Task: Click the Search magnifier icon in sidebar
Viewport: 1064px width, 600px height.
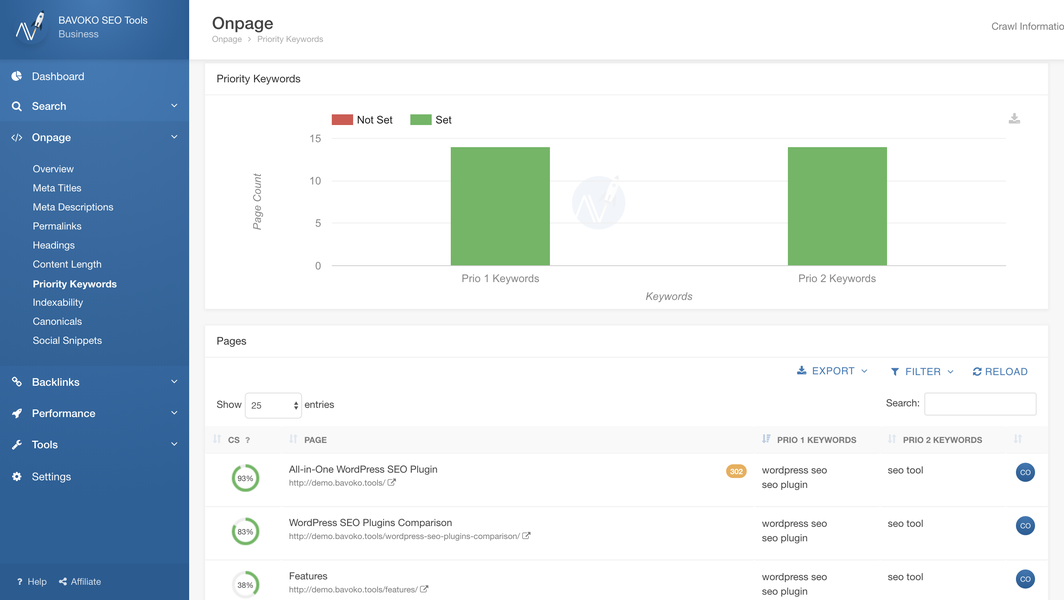Action: (16, 107)
